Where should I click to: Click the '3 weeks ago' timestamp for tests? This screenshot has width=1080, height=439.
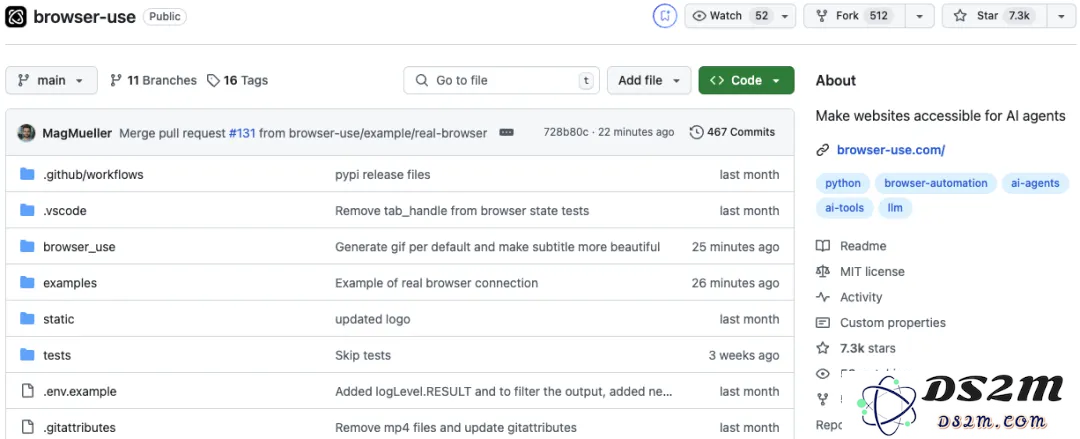click(x=744, y=356)
